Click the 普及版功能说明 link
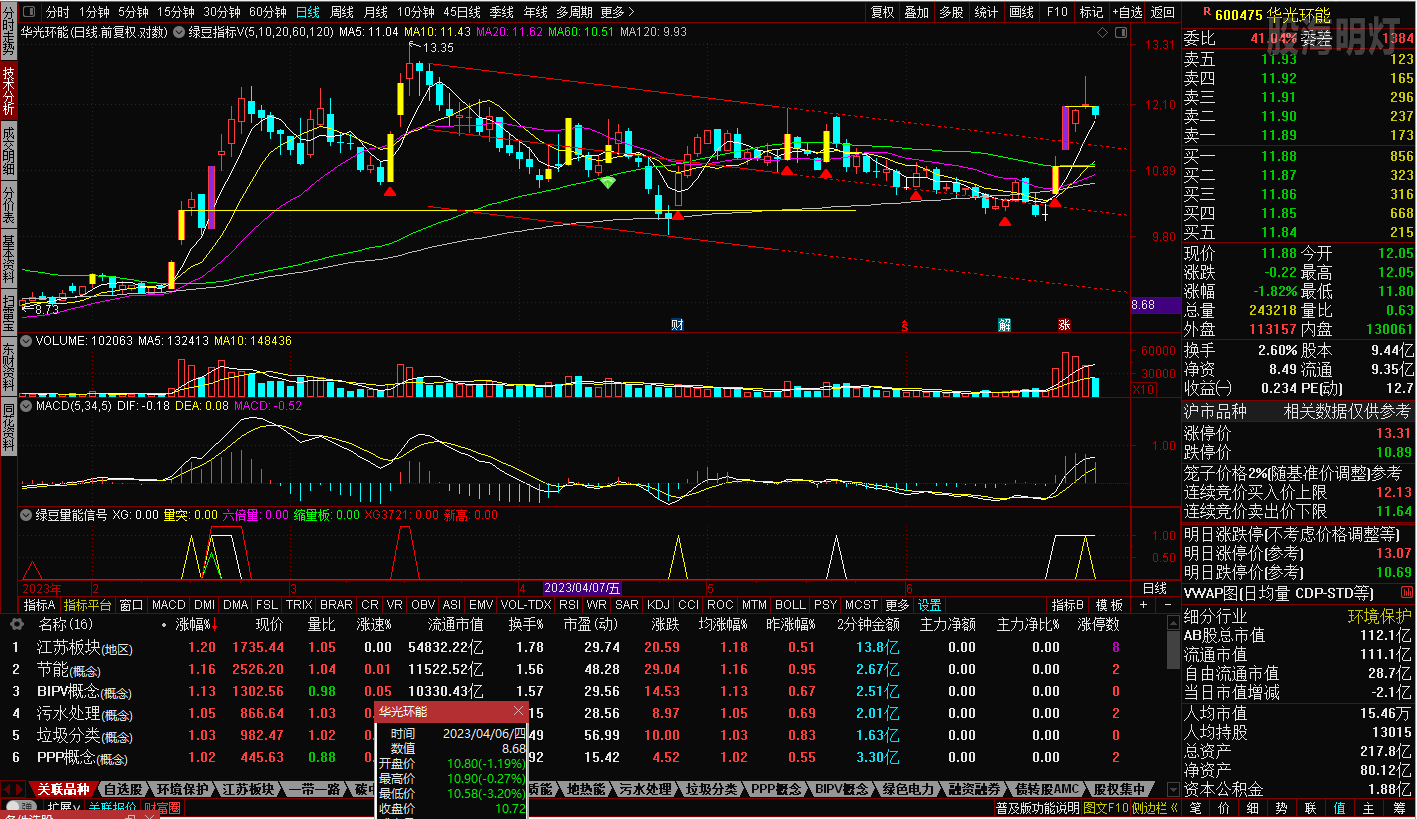The image size is (1417, 819). point(1037,807)
